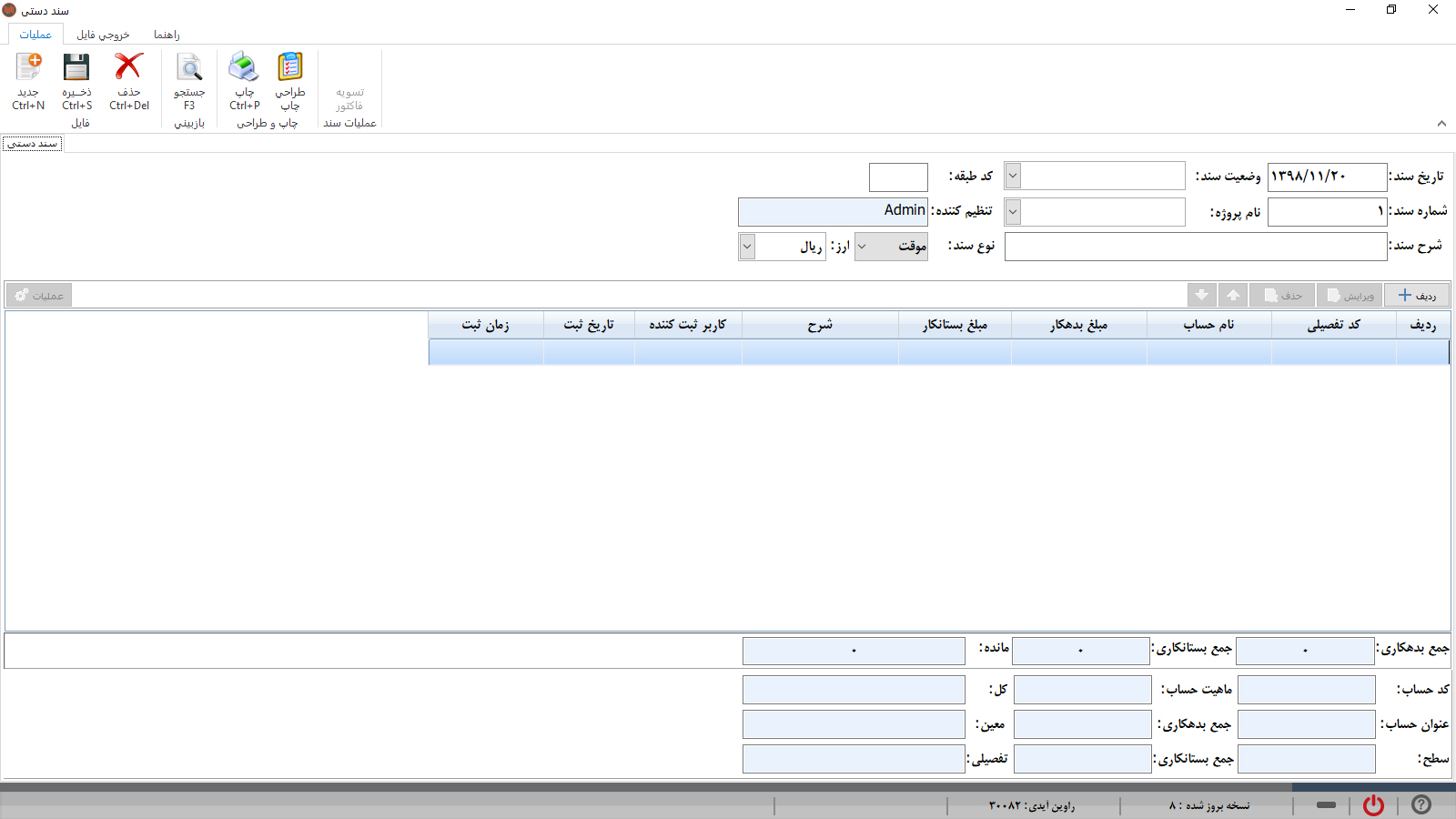This screenshot has width=1456, height=819.
Task: Click the Save floppy disk icon (ذخیره)
Action: click(x=76, y=68)
